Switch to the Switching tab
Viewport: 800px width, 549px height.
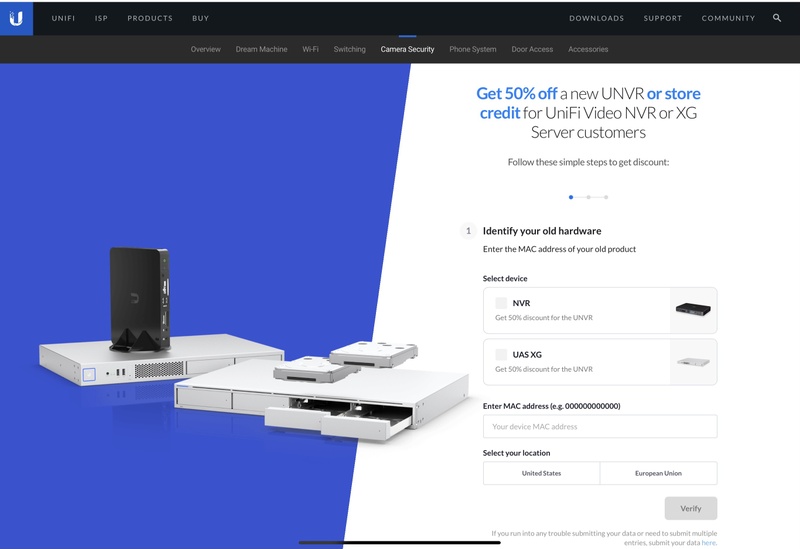[349, 49]
